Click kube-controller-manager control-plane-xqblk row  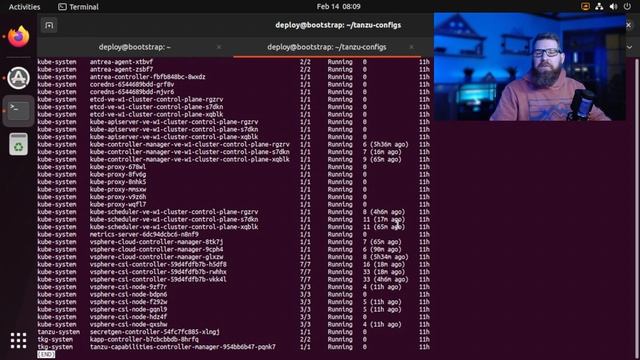coord(233,160)
